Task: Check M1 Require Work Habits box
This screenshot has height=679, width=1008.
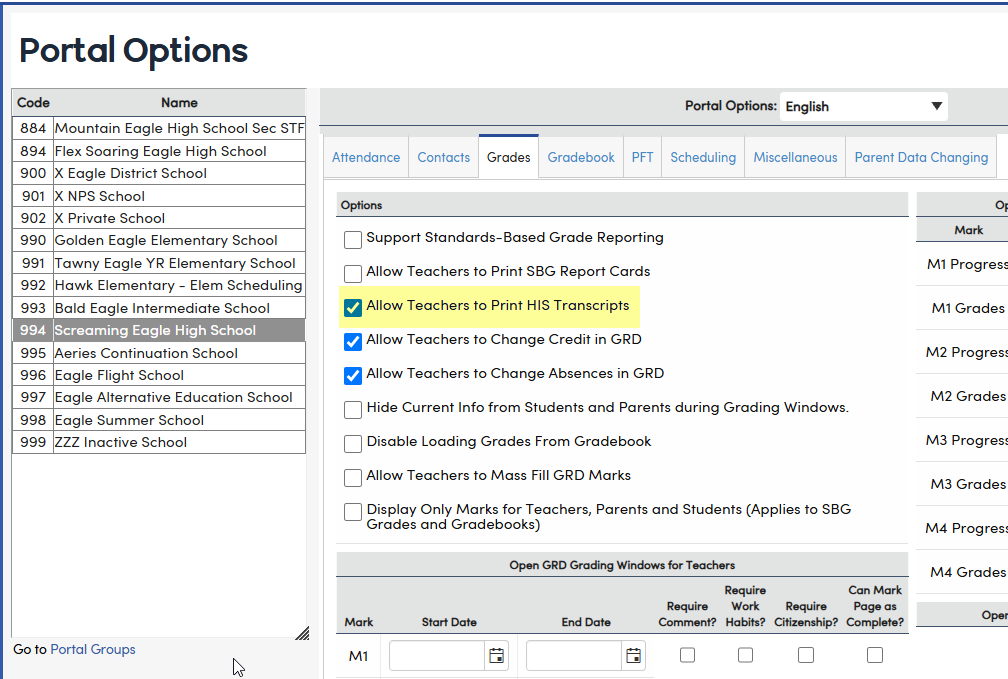Action: 745,655
